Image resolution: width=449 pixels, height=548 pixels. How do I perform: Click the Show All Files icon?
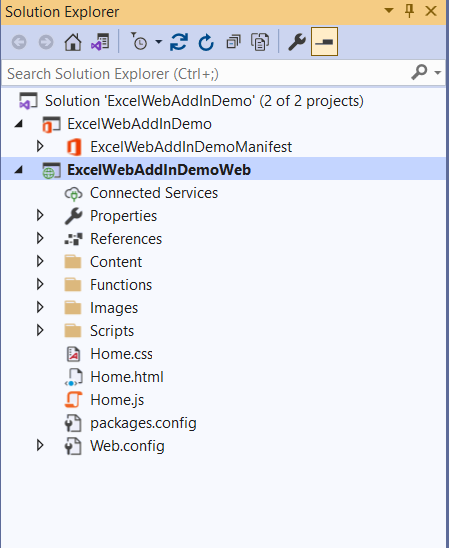pyautogui.click(x=260, y=42)
